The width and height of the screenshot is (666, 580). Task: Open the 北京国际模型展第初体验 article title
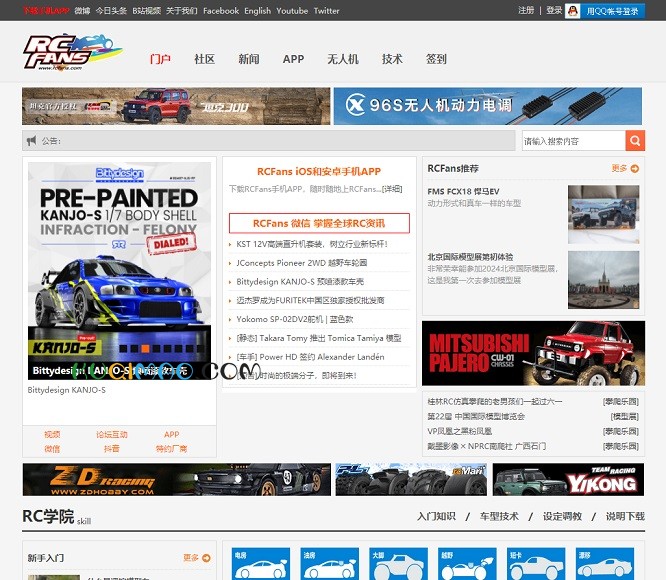coord(470,257)
